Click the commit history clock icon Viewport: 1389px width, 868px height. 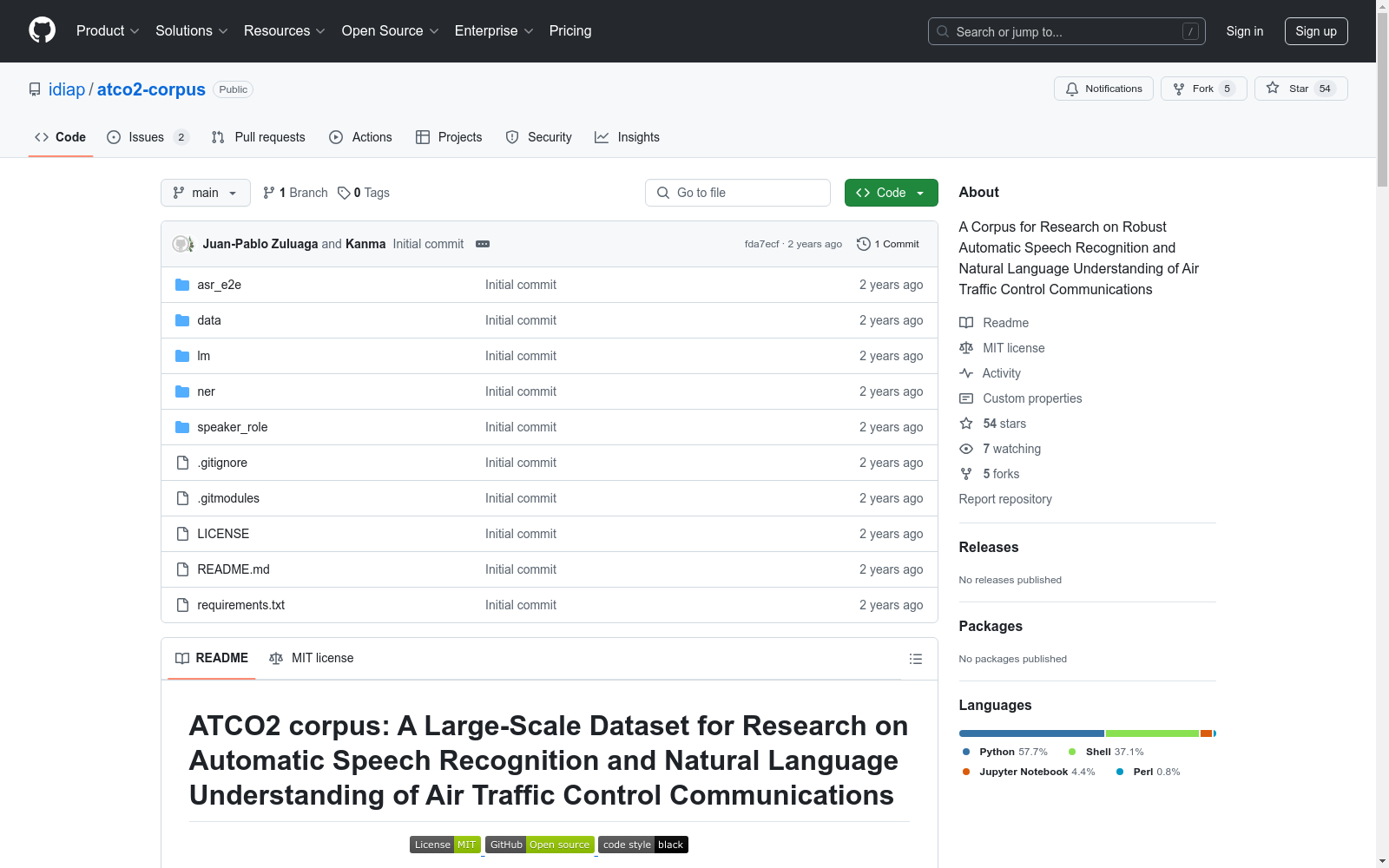(863, 244)
